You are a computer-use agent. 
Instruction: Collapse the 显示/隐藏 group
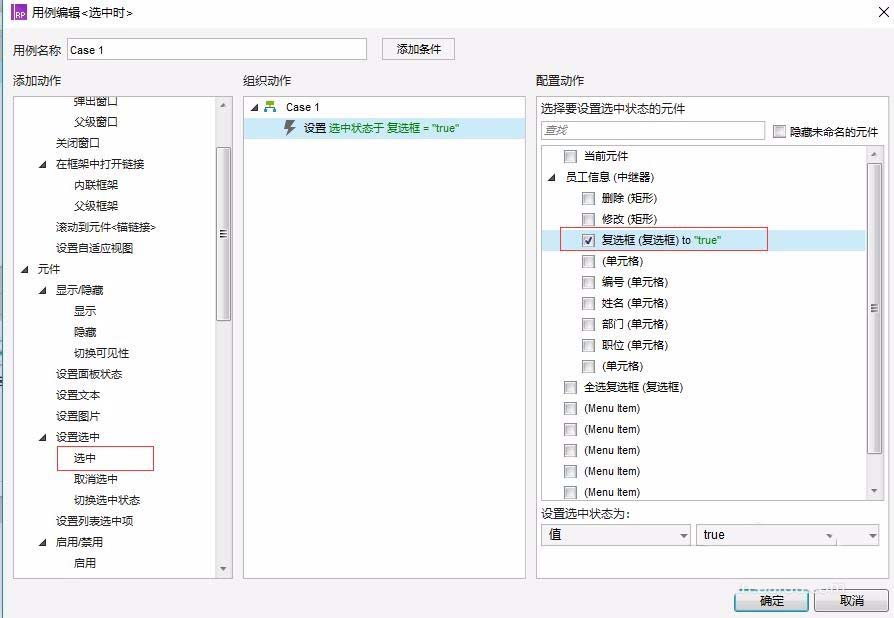click(x=42, y=290)
